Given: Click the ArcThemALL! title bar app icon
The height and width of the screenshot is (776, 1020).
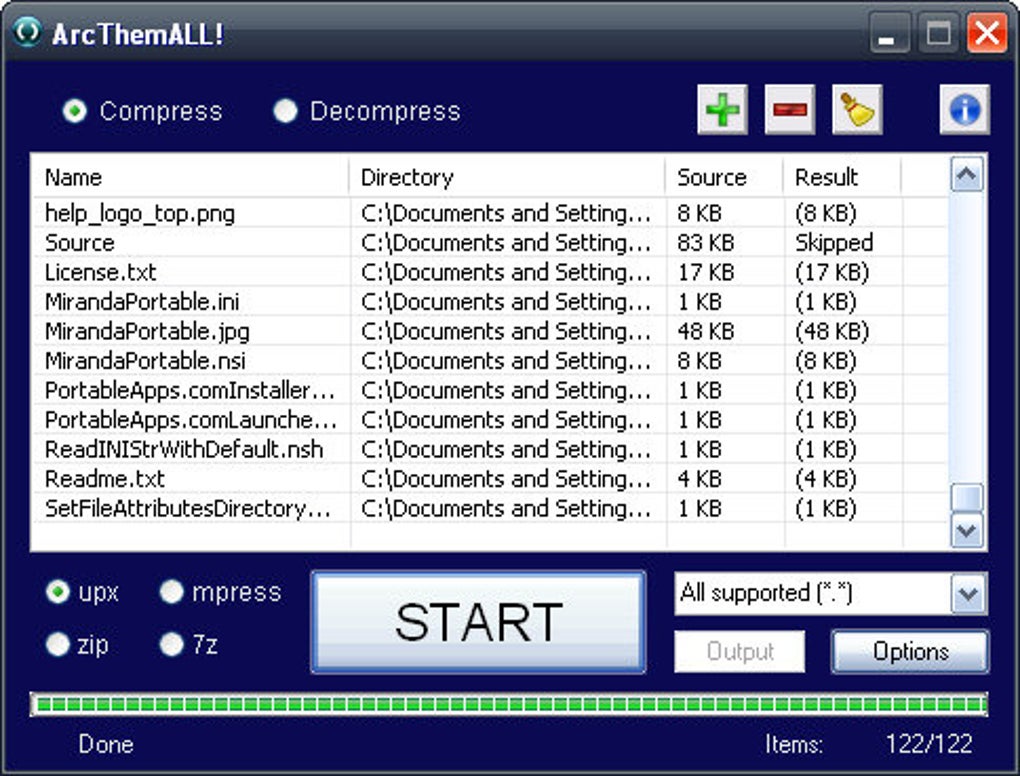Looking at the screenshot, I should click(x=27, y=31).
